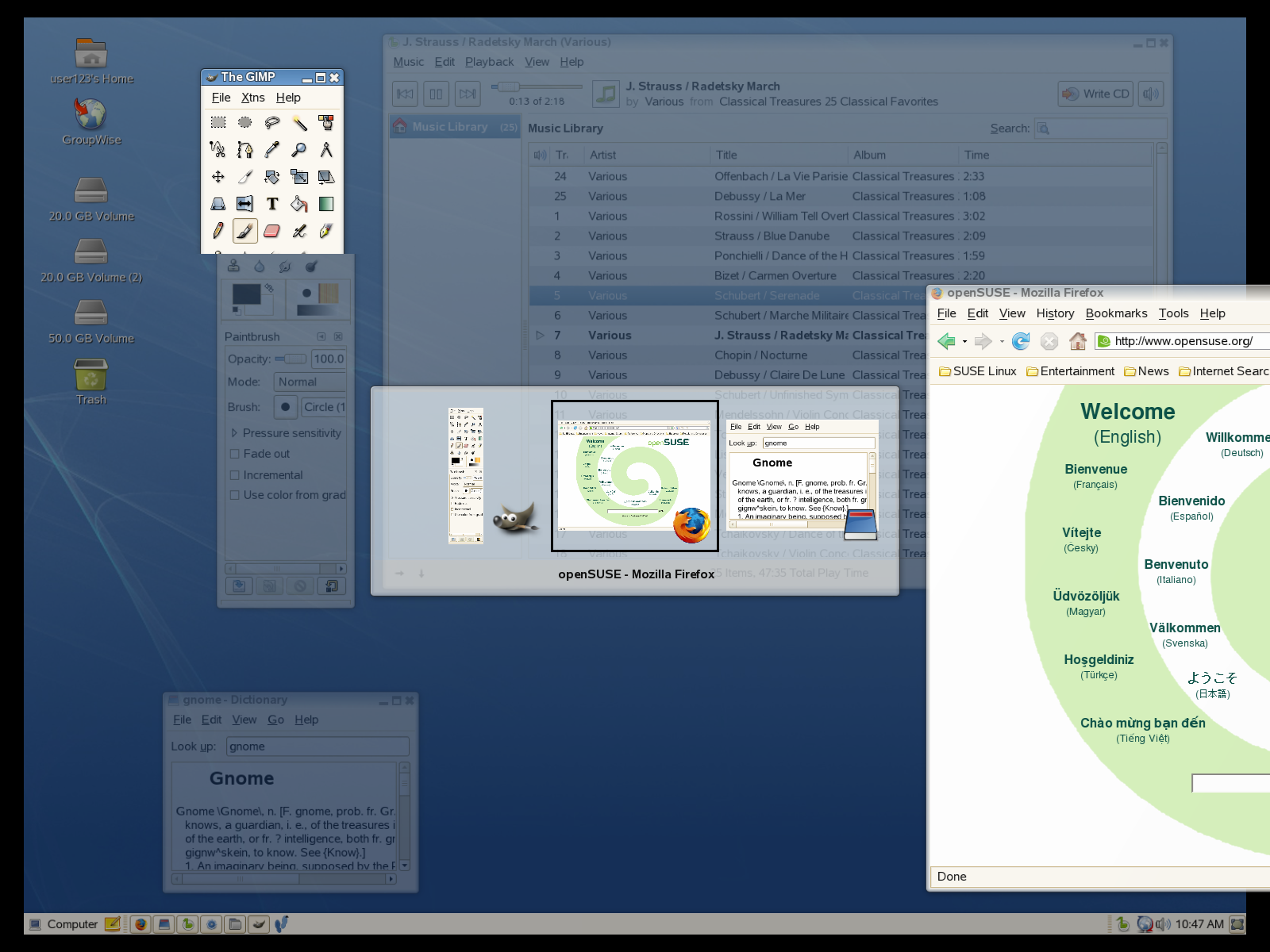Select GIMP's Rectangle Select tool
Image resolution: width=1270 pixels, height=952 pixels.
(x=218, y=122)
